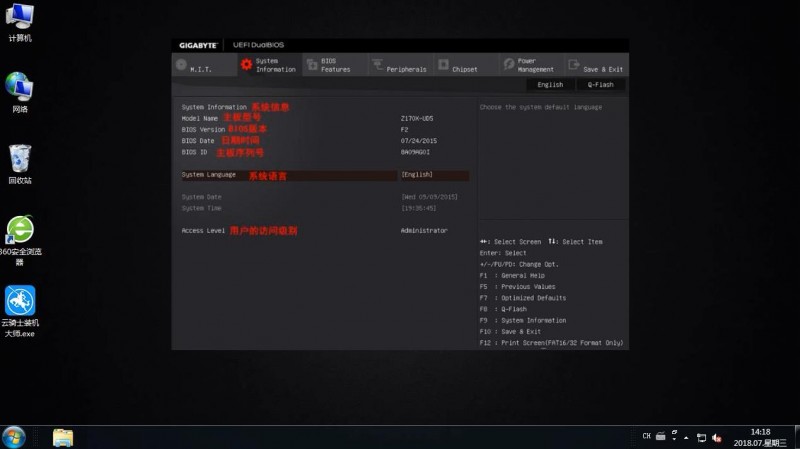The height and width of the screenshot is (449, 800).
Task: Click the System Time label
Action: (x=202, y=208)
